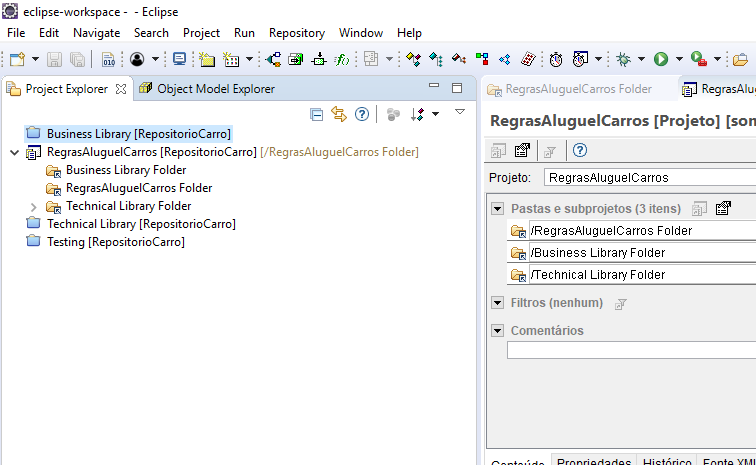
Task: Open the Window menu
Action: [x=361, y=33]
